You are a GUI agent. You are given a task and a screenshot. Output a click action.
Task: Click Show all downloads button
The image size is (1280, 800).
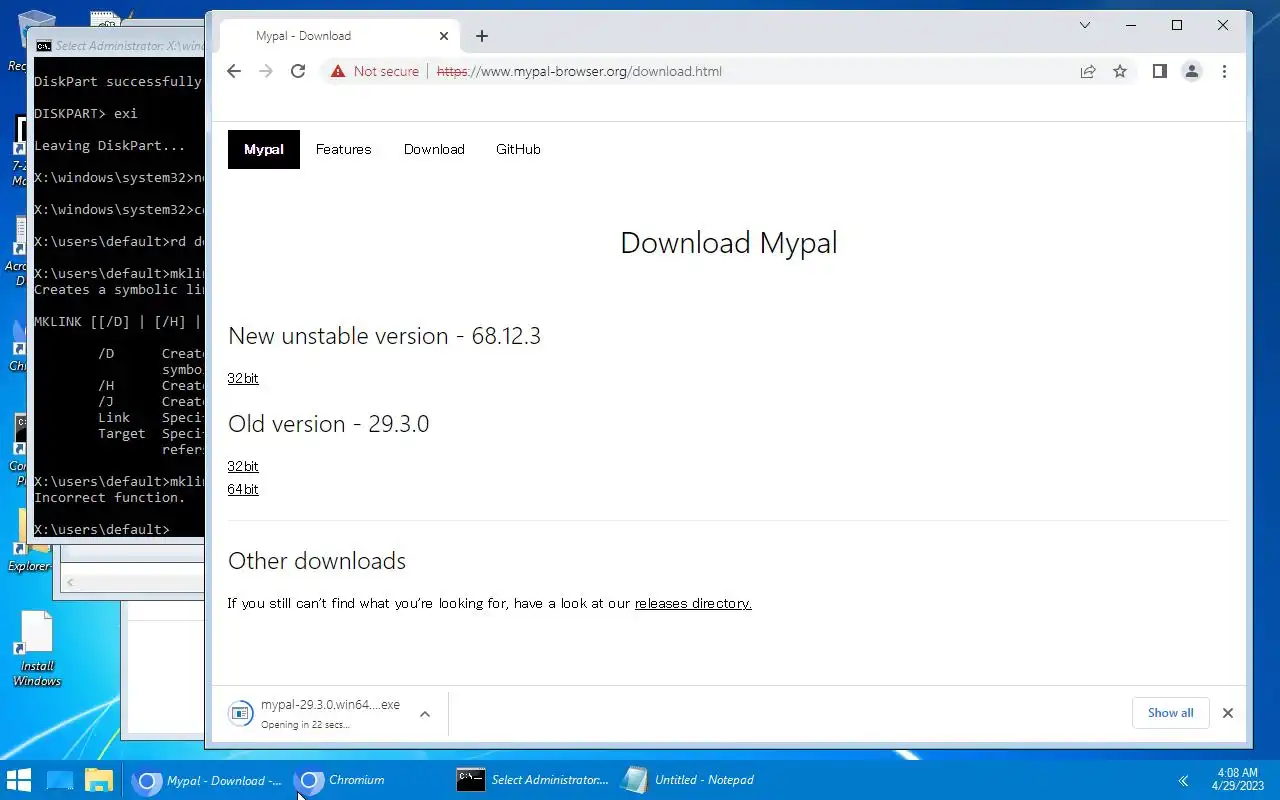pos(1170,713)
